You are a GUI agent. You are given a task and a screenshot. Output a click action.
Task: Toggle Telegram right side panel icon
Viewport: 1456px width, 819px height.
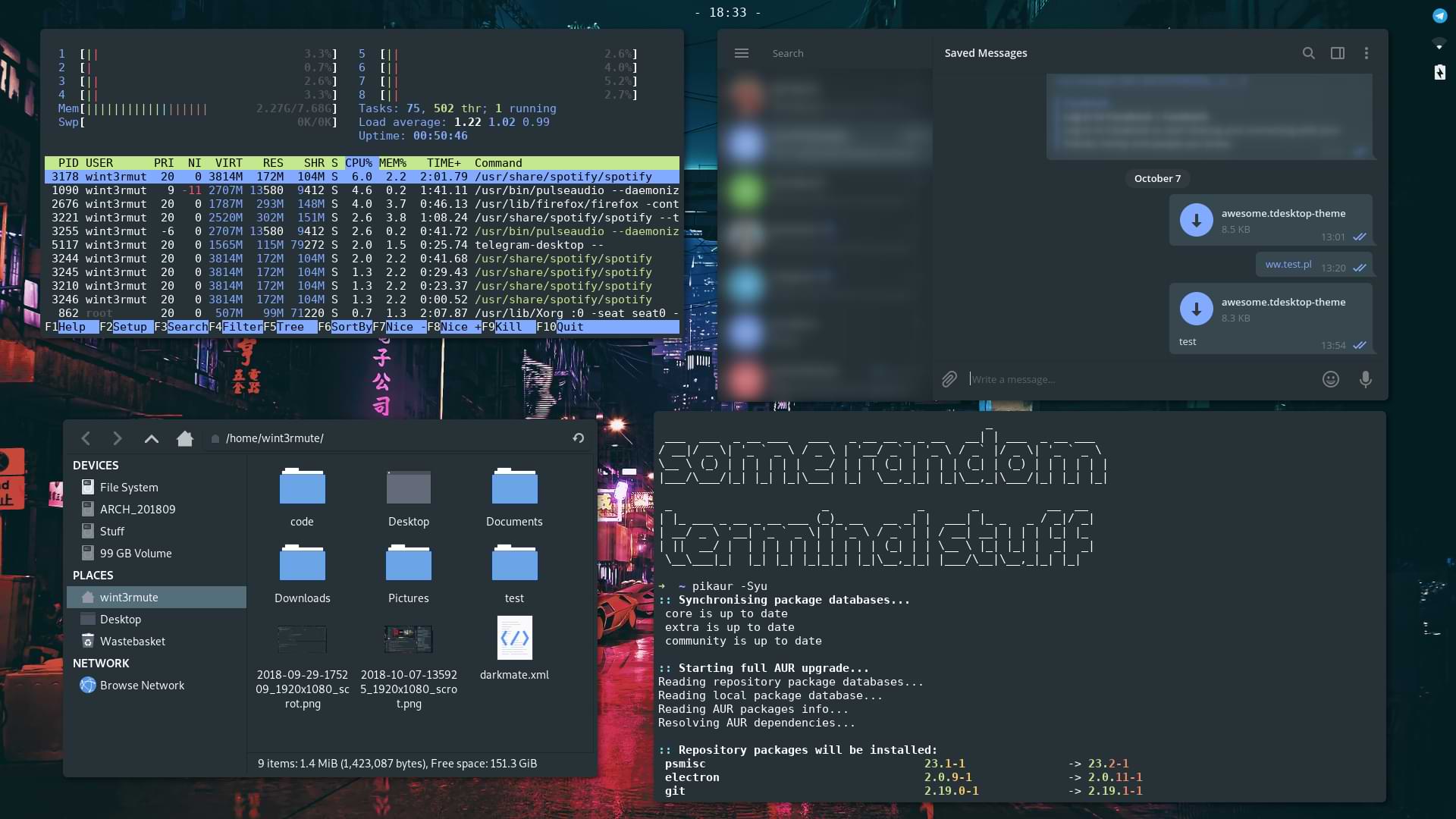point(1337,53)
